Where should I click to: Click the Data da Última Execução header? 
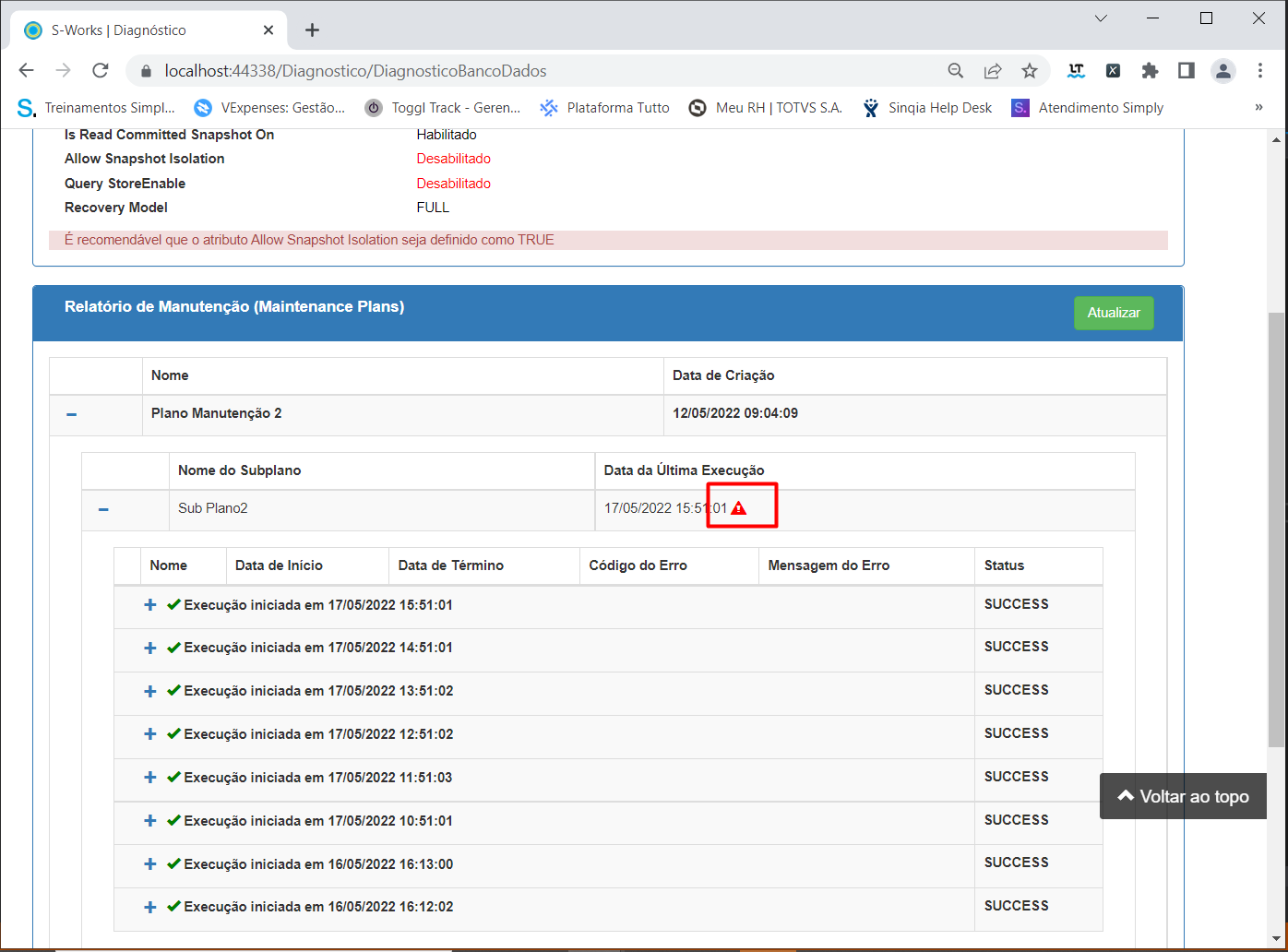click(x=685, y=470)
